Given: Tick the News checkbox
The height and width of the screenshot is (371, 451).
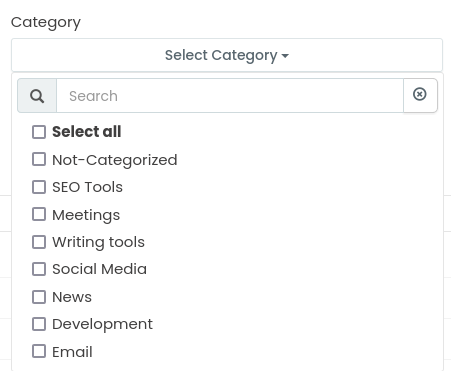Looking at the screenshot, I should [39, 297].
